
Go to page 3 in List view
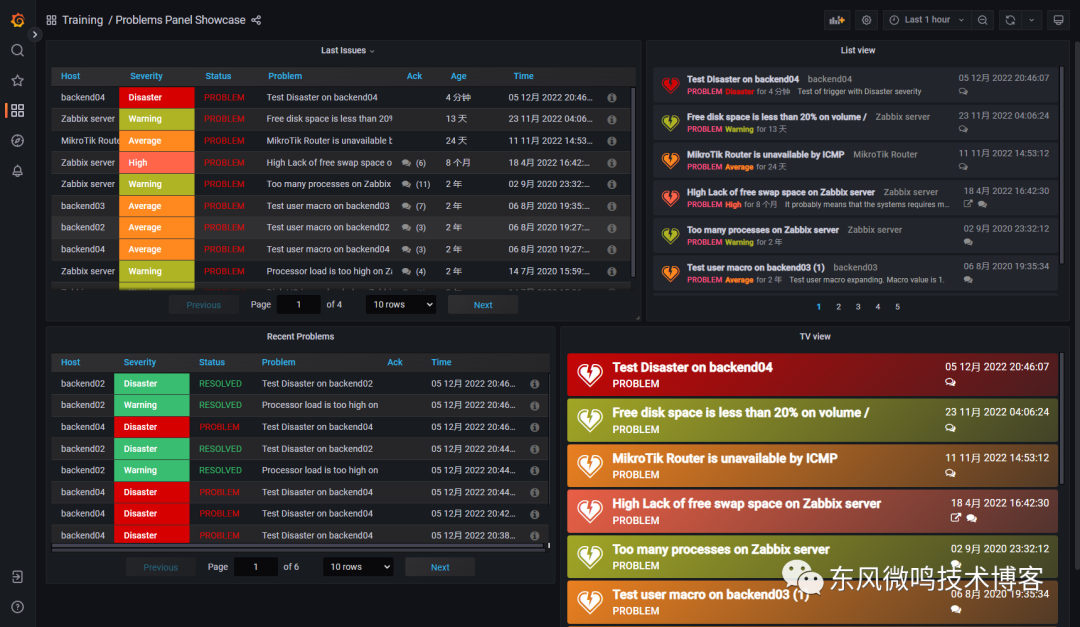point(858,307)
